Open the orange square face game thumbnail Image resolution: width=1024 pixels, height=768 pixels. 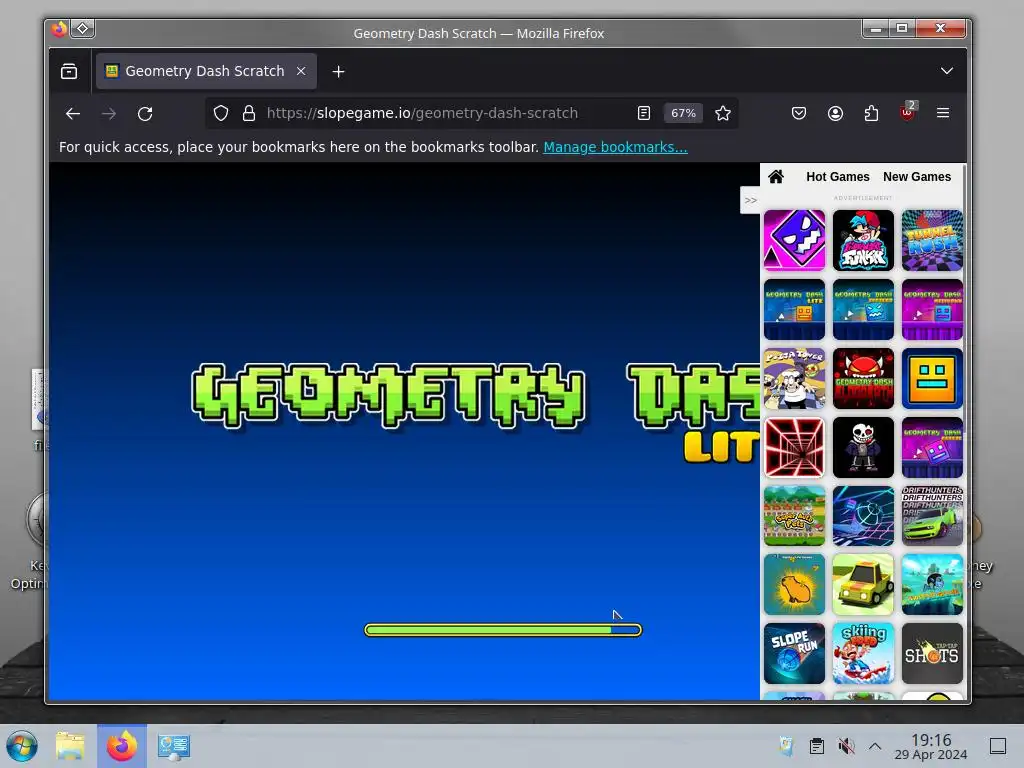(932, 379)
